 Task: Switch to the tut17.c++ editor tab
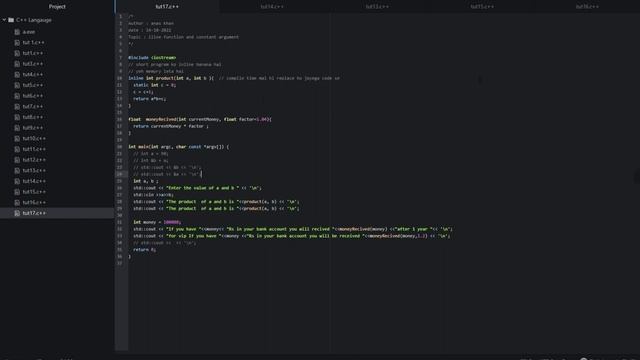click(167, 7)
